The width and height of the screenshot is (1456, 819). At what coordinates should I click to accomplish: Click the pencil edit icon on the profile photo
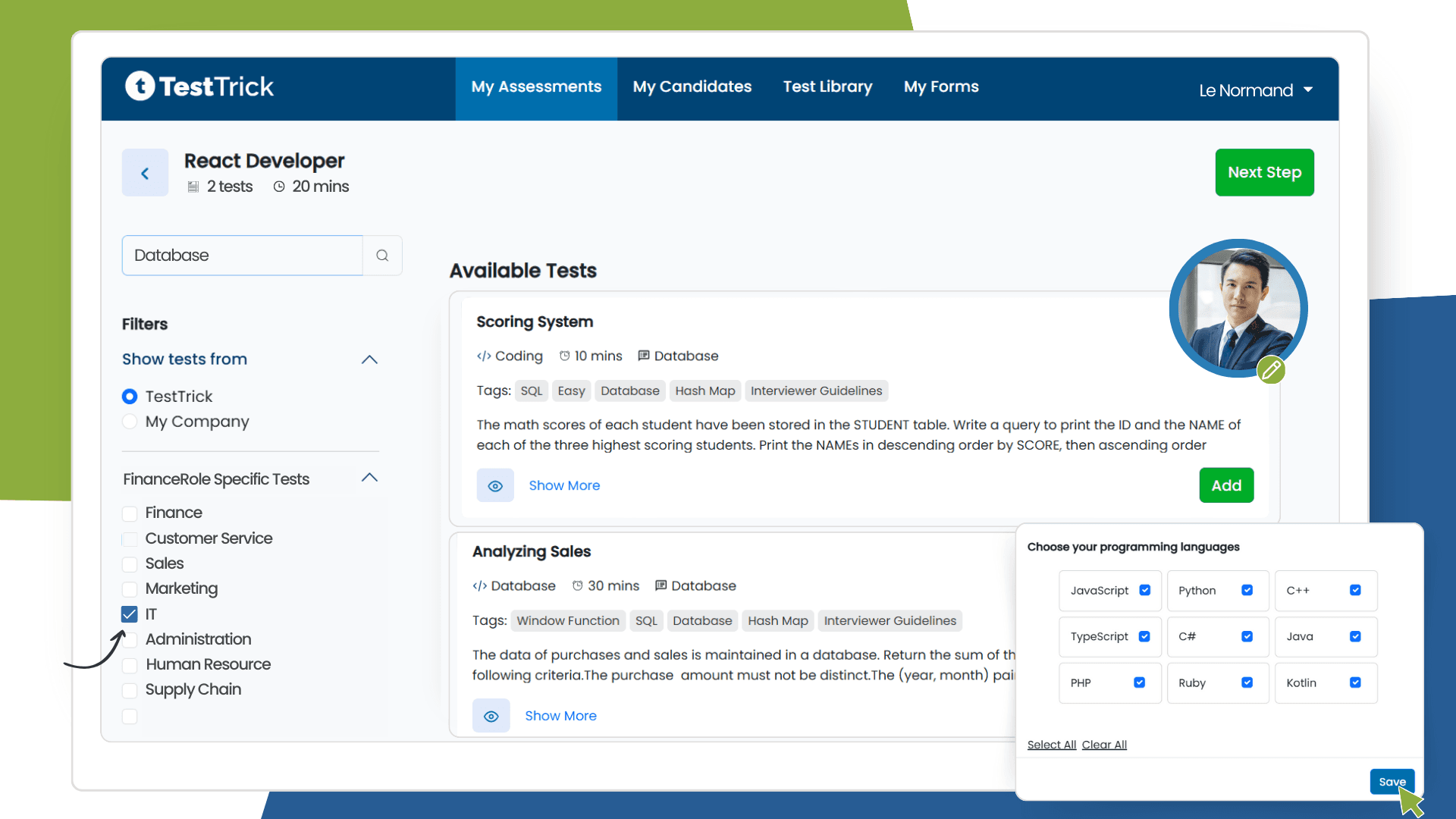(x=1272, y=370)
